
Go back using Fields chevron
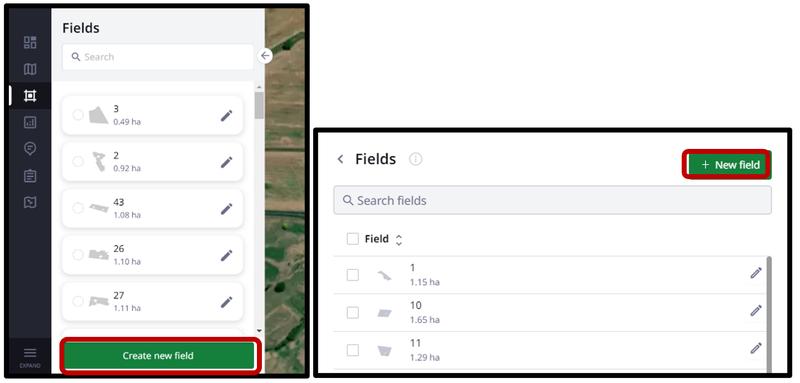point(340,159)
